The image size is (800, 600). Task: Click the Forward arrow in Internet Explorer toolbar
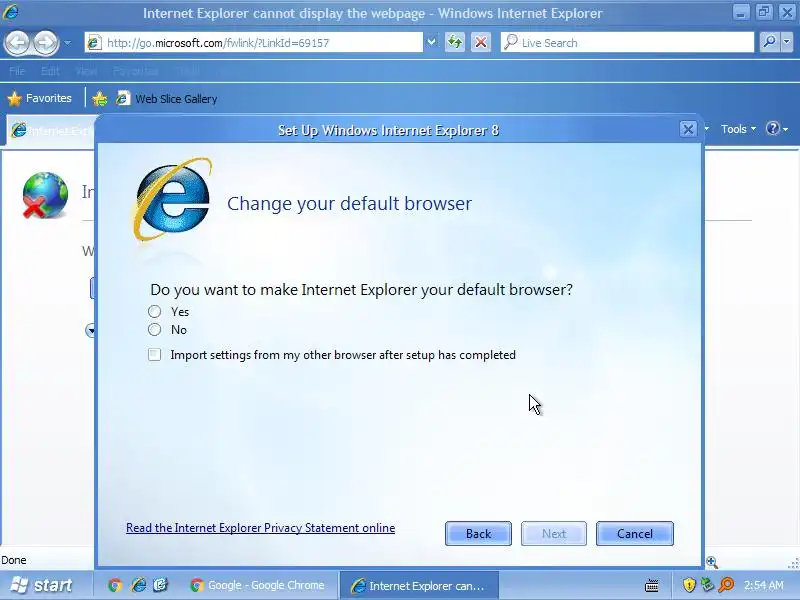[x=46, y=42]
